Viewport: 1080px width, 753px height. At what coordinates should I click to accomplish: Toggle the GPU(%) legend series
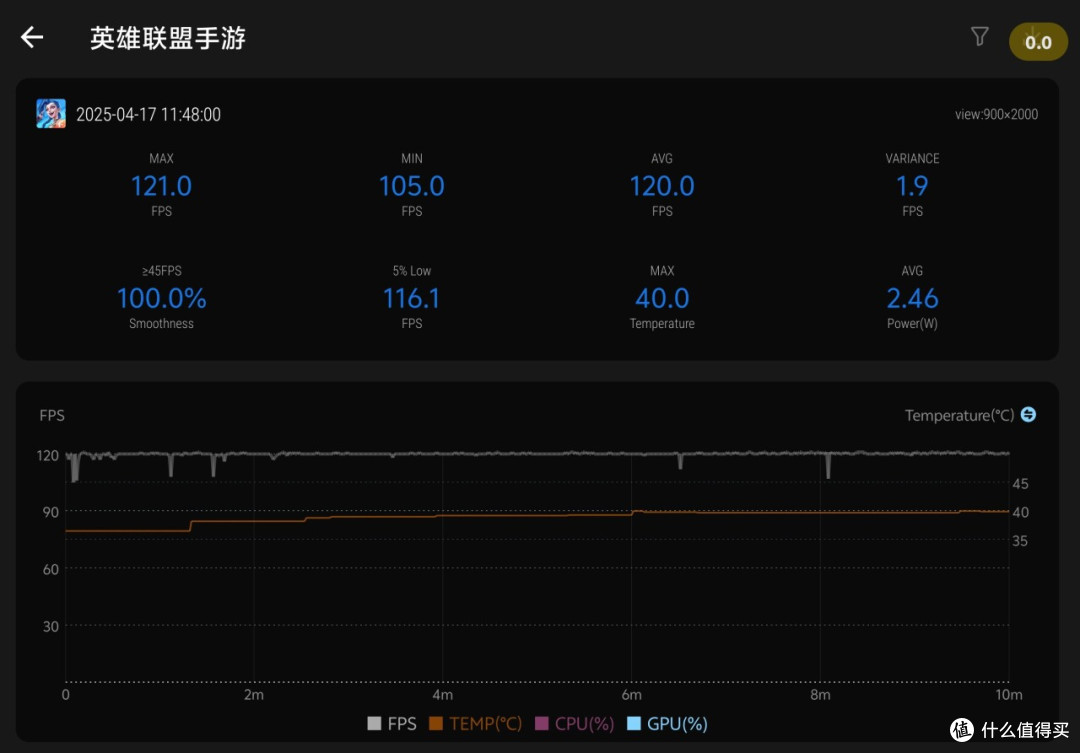(667, 723)
